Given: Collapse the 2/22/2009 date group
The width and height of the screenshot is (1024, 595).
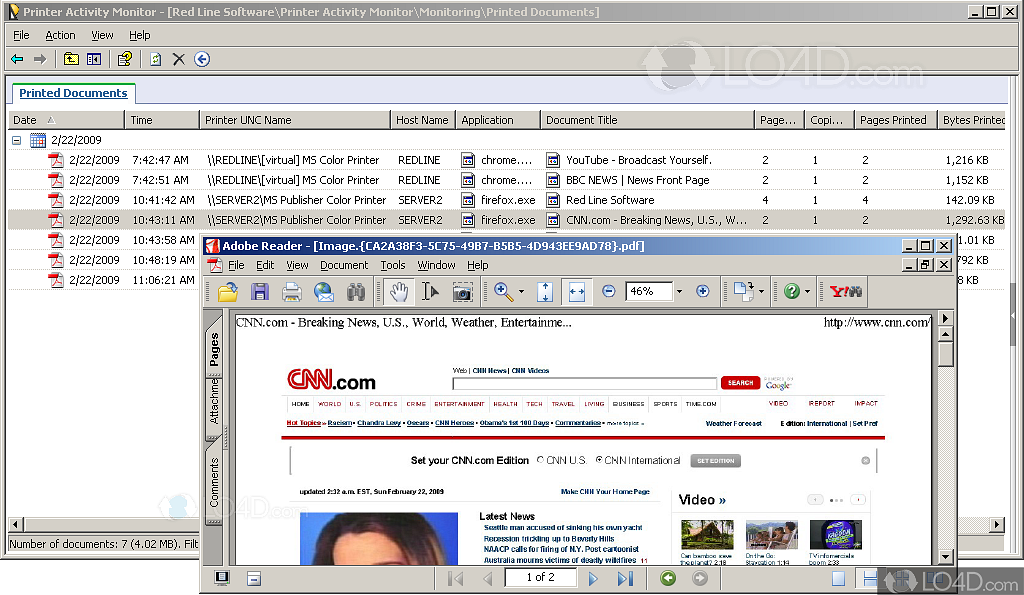Looking at the screenshot, I should (x=17, y=141).
